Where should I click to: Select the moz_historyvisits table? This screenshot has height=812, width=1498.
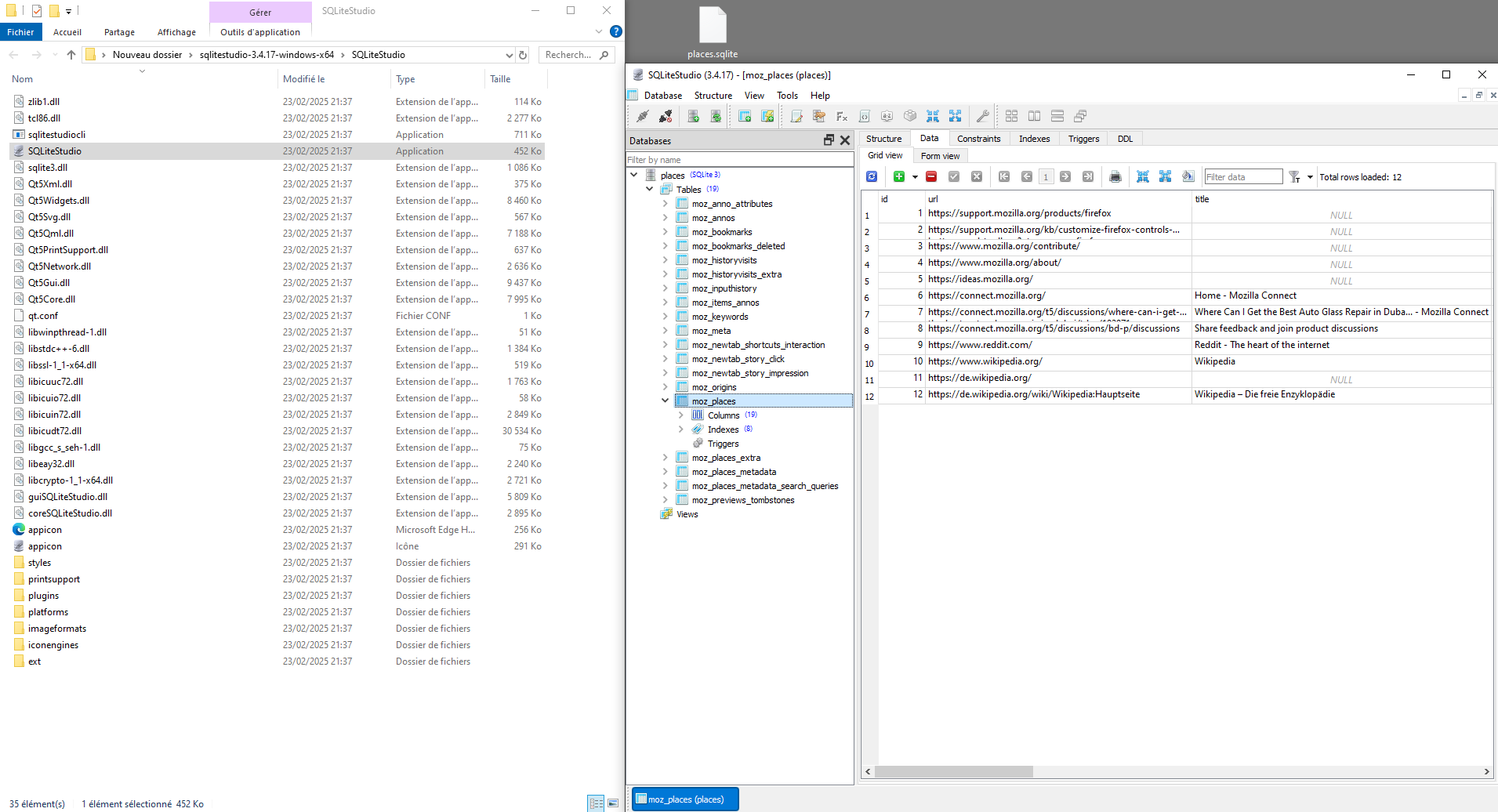(x=724, y=260)
